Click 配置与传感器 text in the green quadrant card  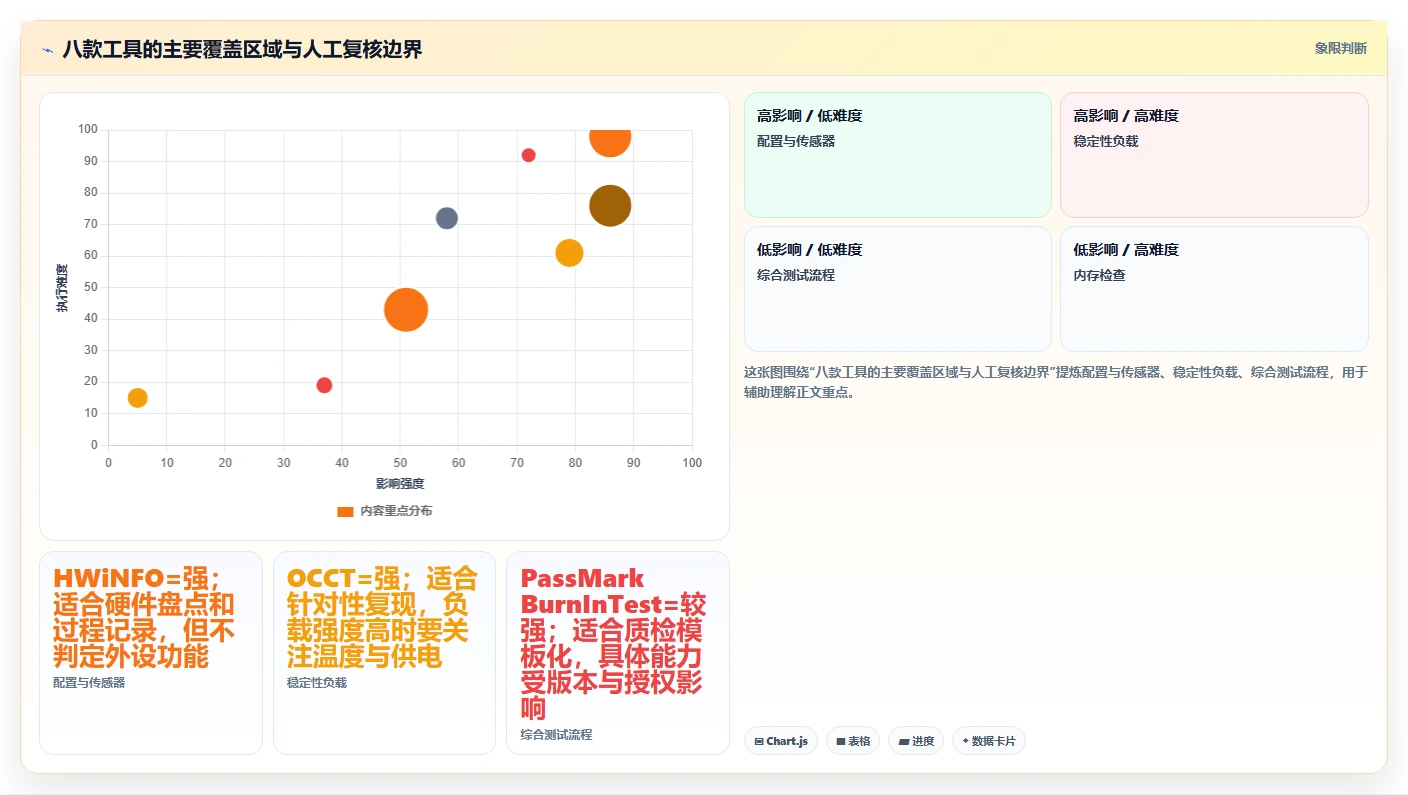point(796,141)
